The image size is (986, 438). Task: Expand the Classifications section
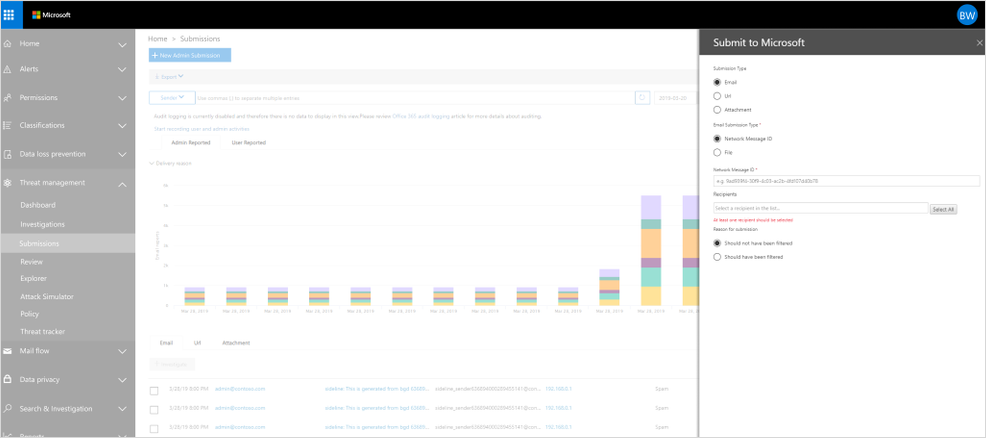point(122,126)
